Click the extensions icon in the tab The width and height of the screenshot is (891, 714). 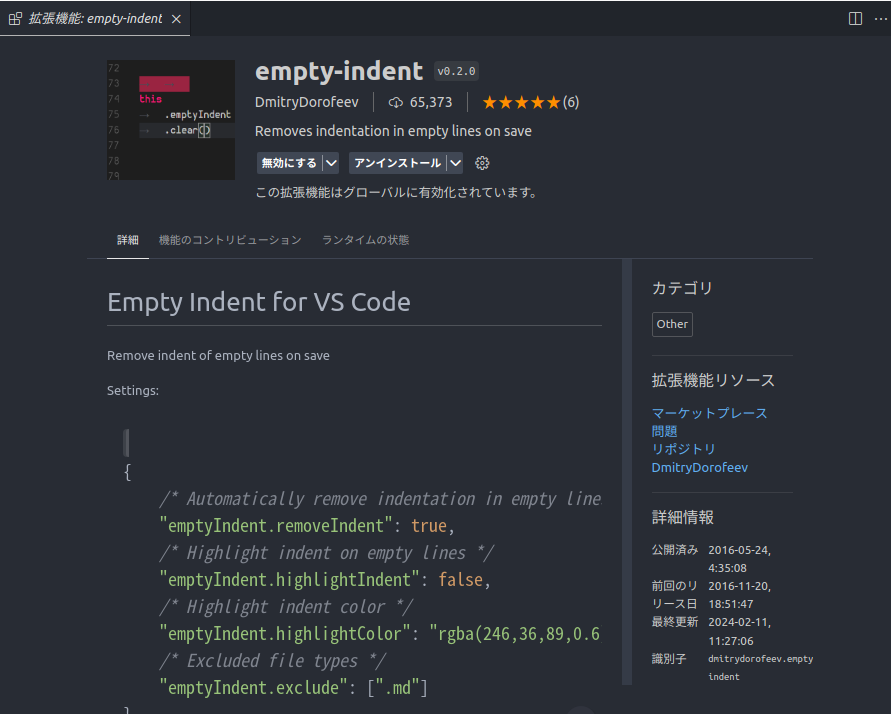point(15,19)
